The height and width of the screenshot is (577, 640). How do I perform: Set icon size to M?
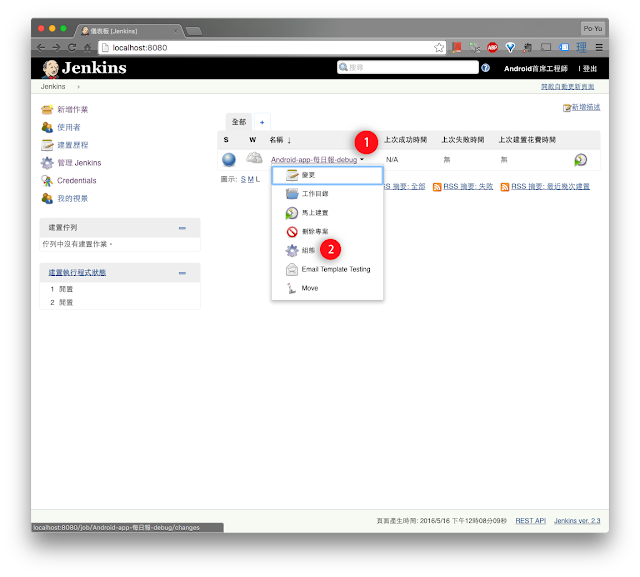pos(251,179)
